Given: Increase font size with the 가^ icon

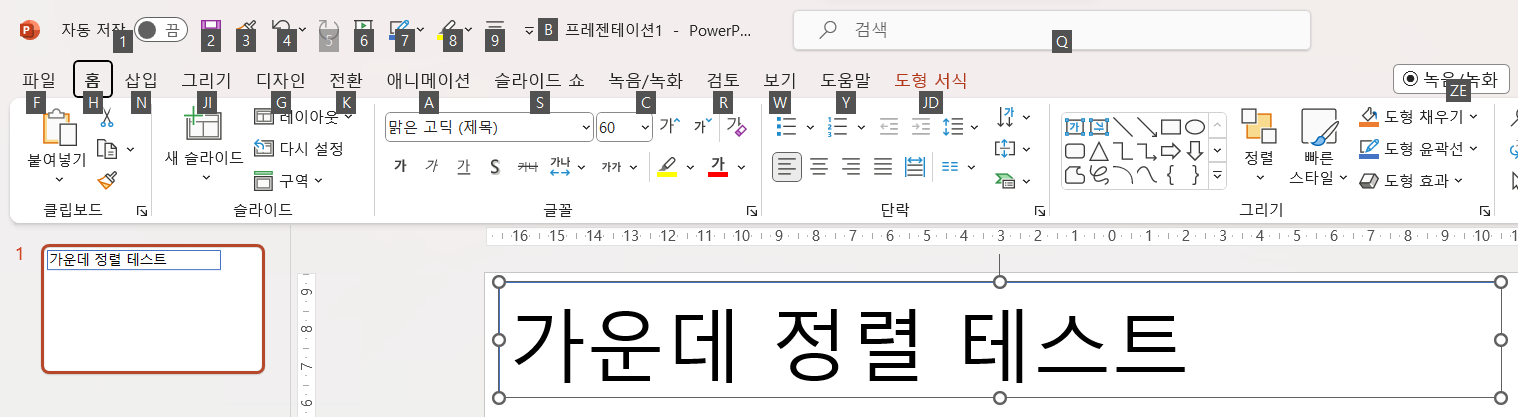Looking at the screenshot, I should pyautogui.click(x=669, y=126).
